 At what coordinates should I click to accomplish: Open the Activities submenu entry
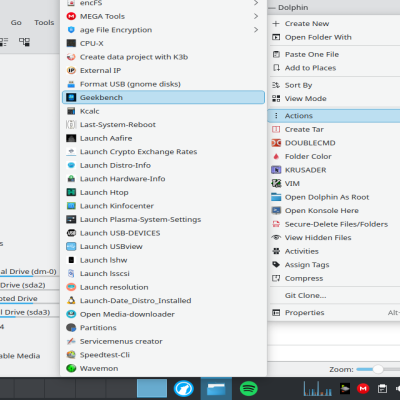point(334,251)
